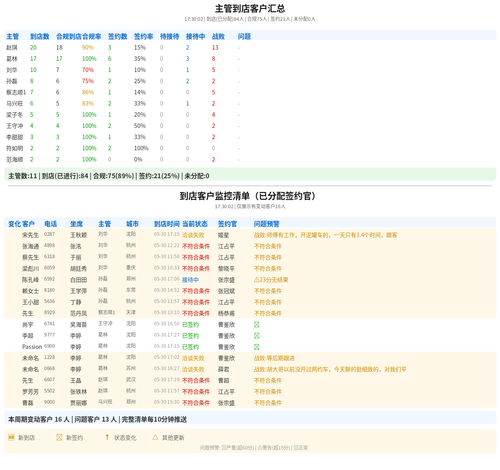Click the 城市 column header
This screenshot has width=500, height=470.
[x=132, y=224]
